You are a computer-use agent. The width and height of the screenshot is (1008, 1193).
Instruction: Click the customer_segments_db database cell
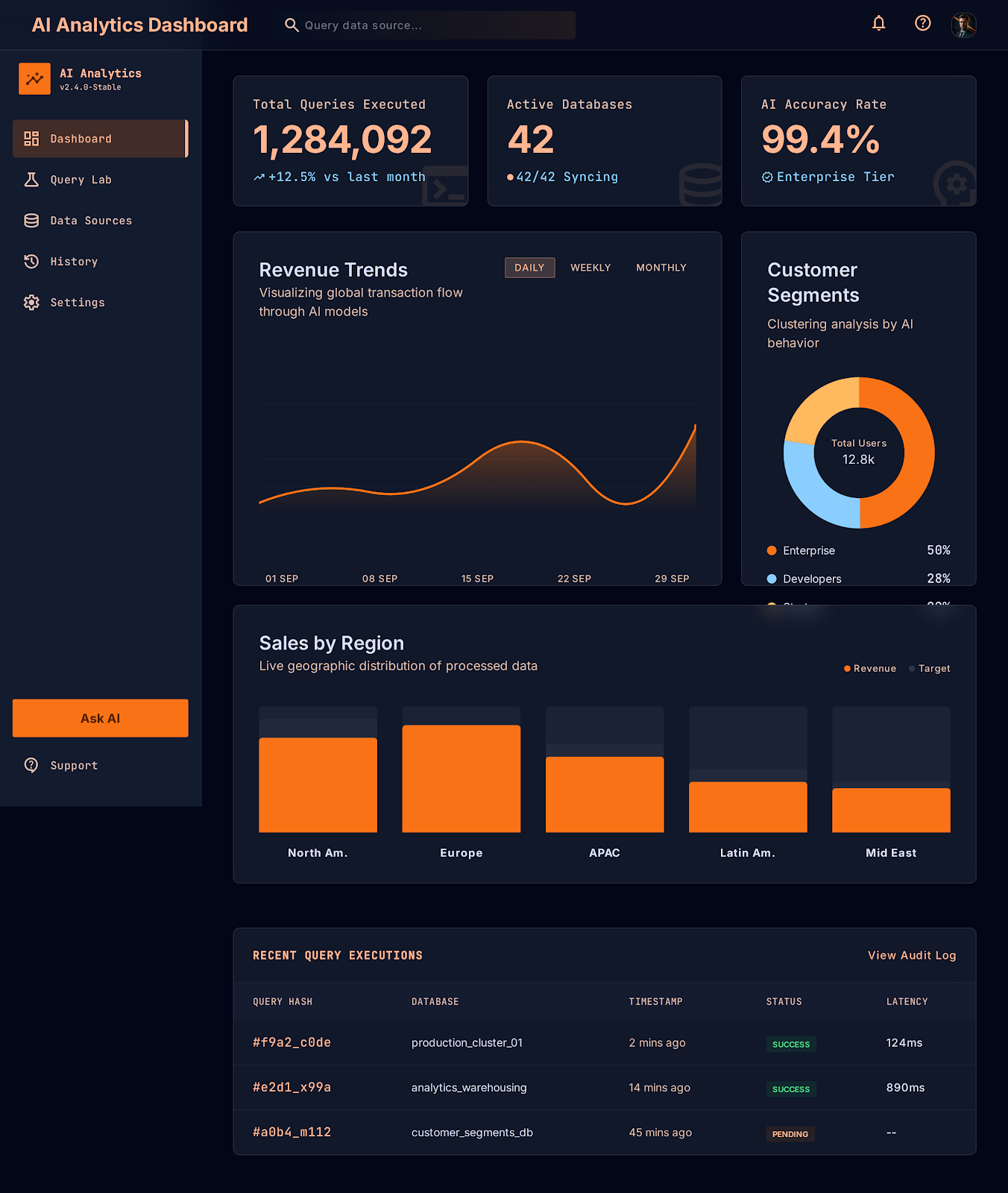(472, 1133)
